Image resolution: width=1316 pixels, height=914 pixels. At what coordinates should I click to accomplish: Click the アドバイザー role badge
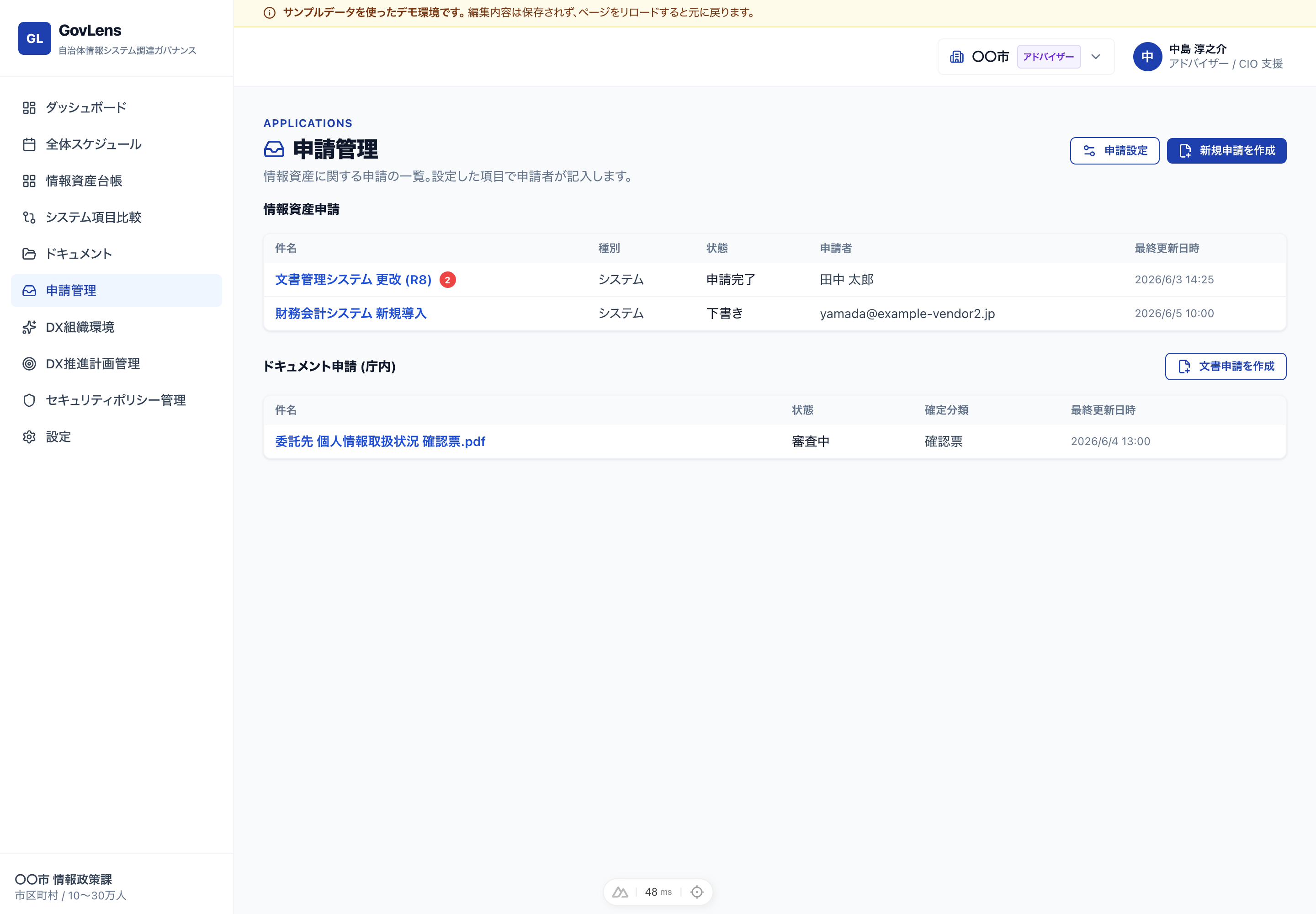(1049, 57)
